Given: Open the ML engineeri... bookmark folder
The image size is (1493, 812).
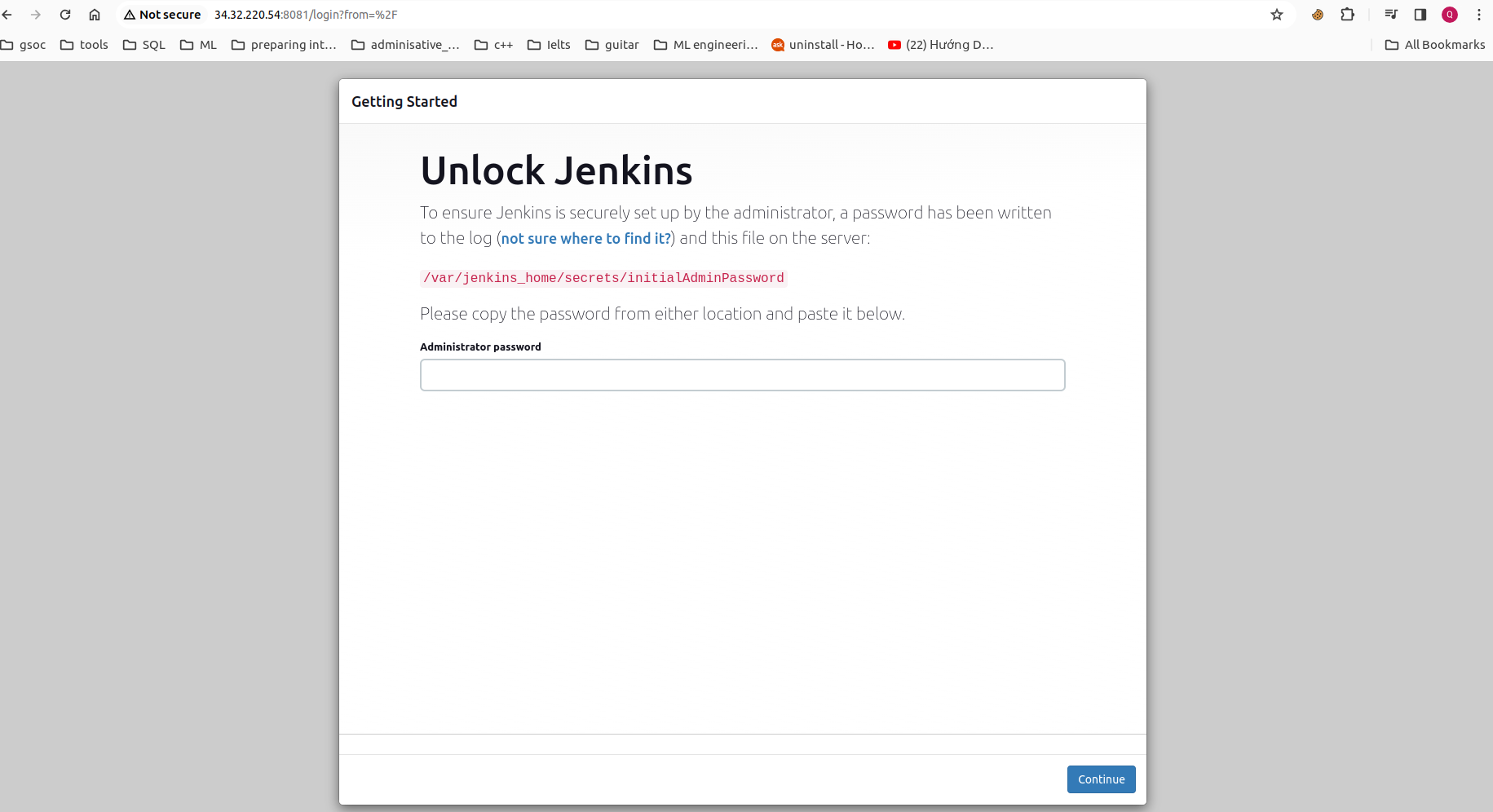Looking at the screenshot, I should click(705, 45).
